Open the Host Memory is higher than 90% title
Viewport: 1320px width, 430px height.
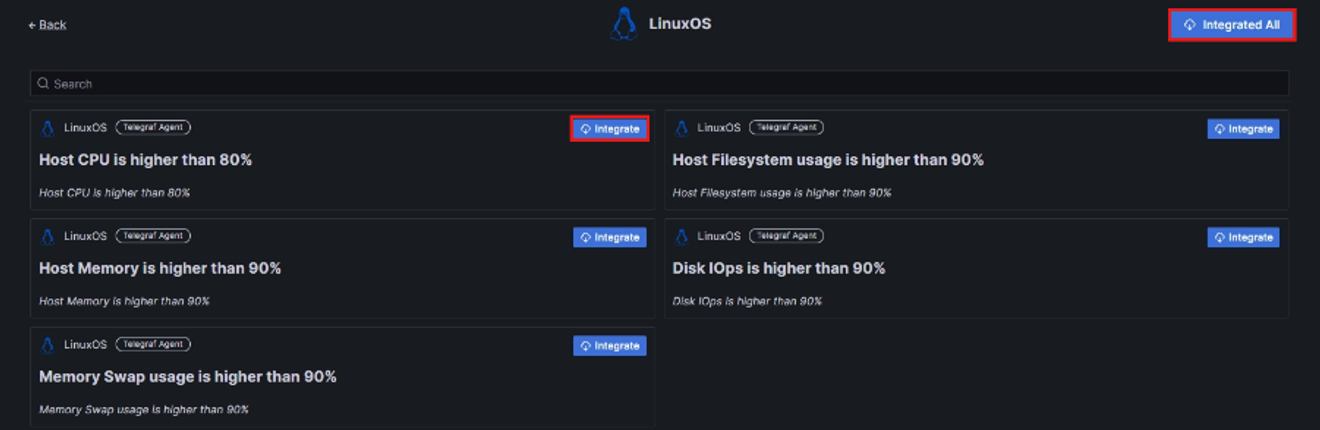point(160,268)
